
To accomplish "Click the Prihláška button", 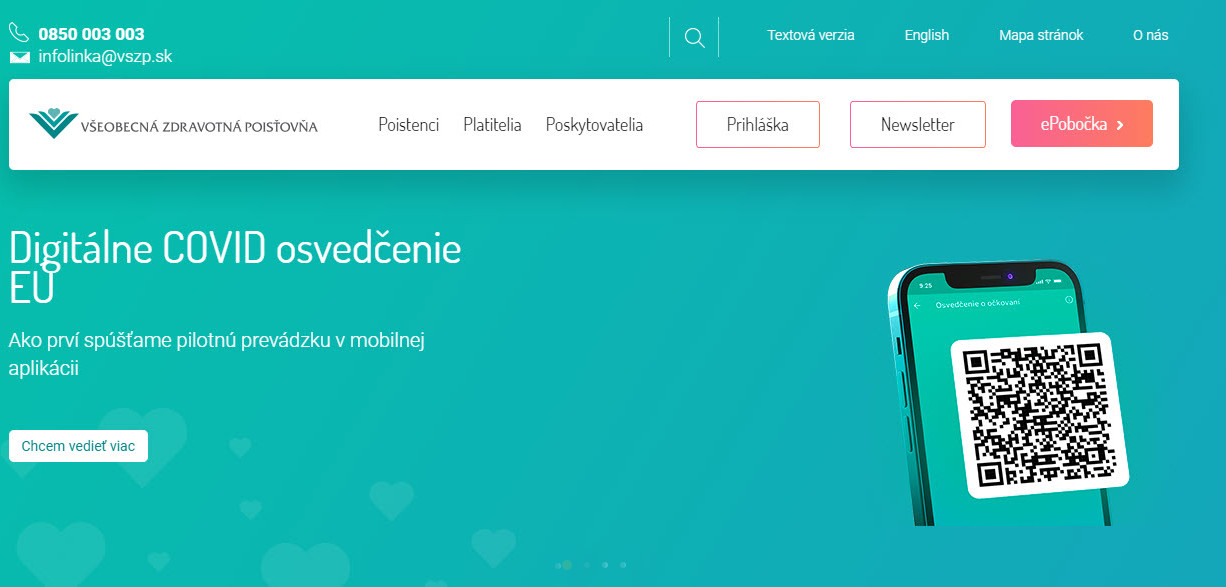I will (758, 124).
